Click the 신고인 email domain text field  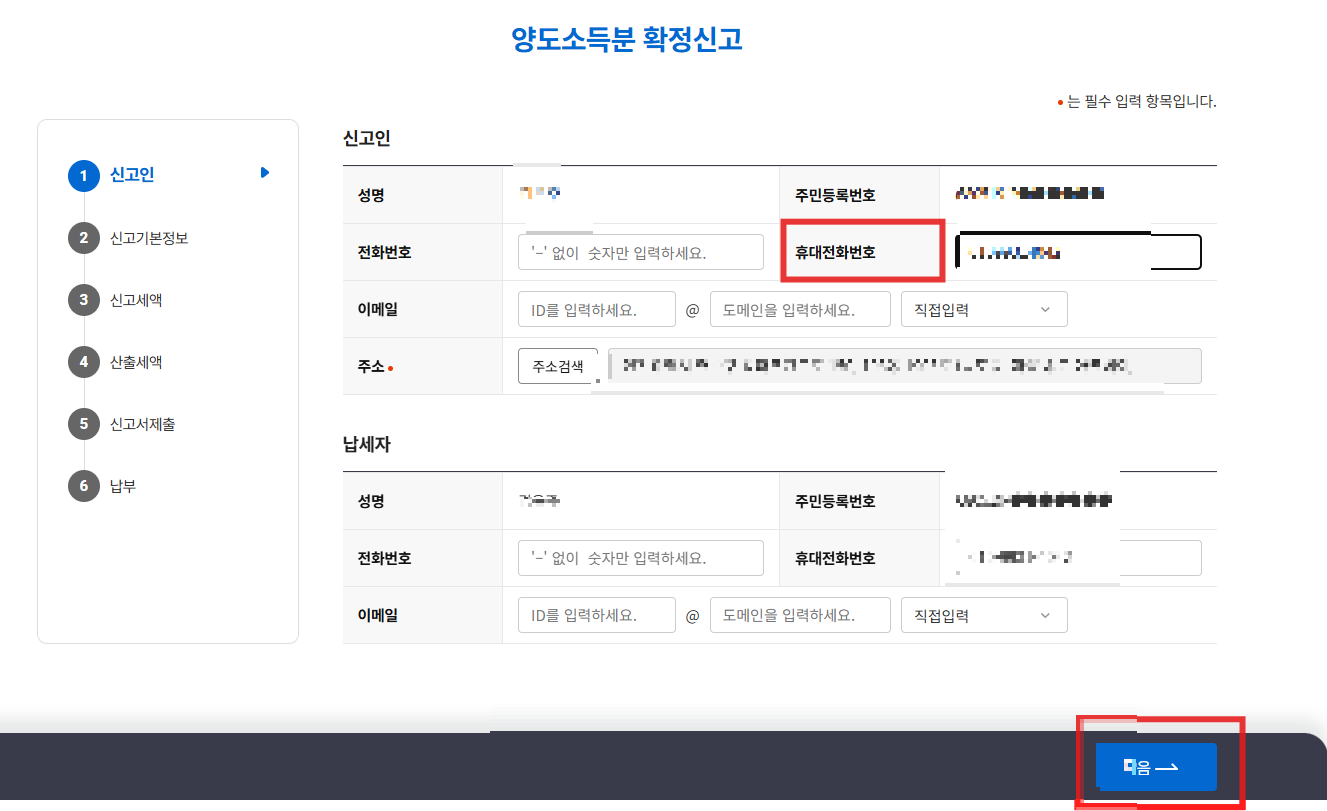800,309
